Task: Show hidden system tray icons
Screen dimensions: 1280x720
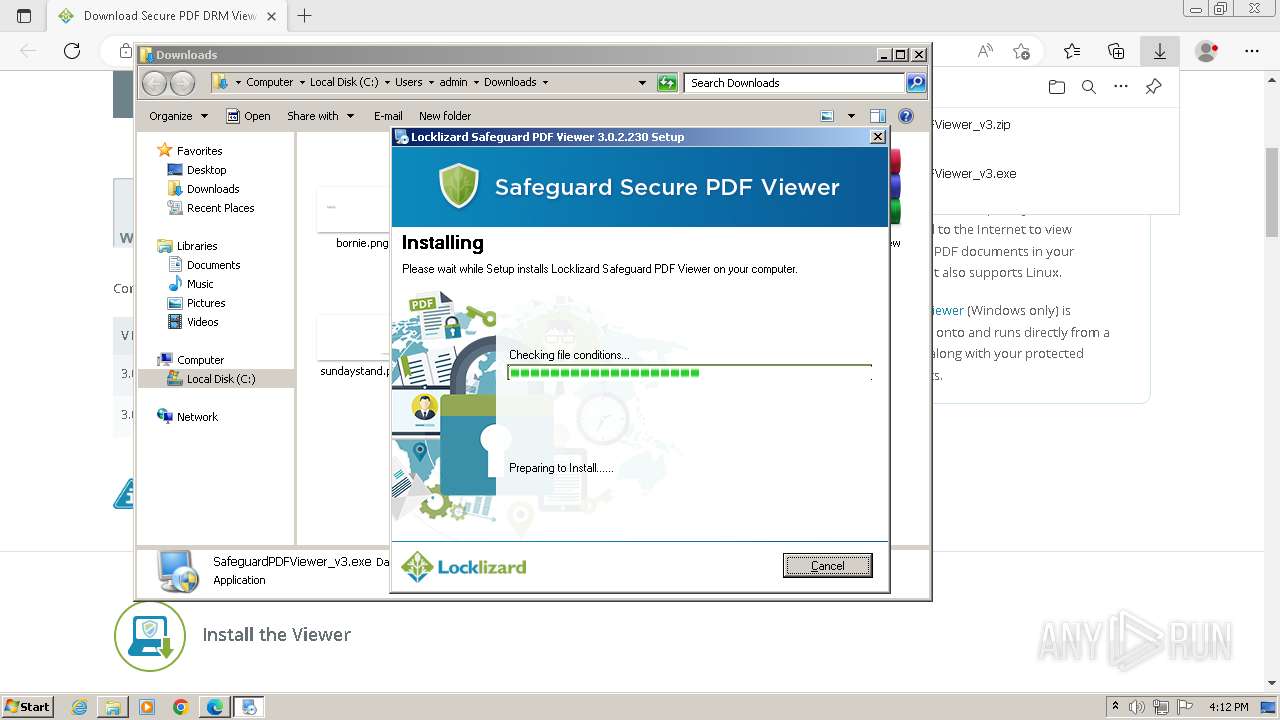Action: (1116, 707)
